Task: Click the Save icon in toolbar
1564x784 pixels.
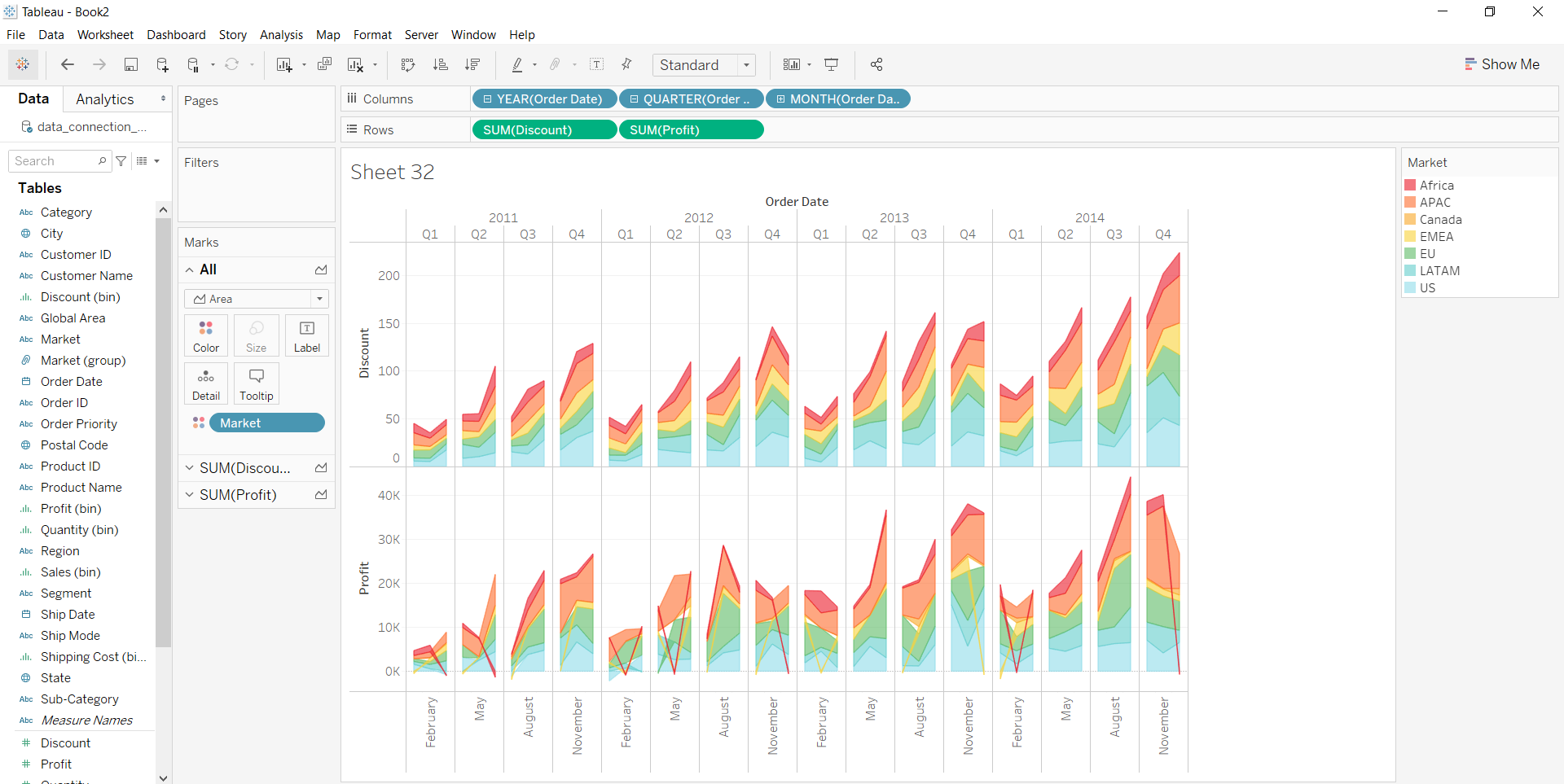Action: pos(130,64)
